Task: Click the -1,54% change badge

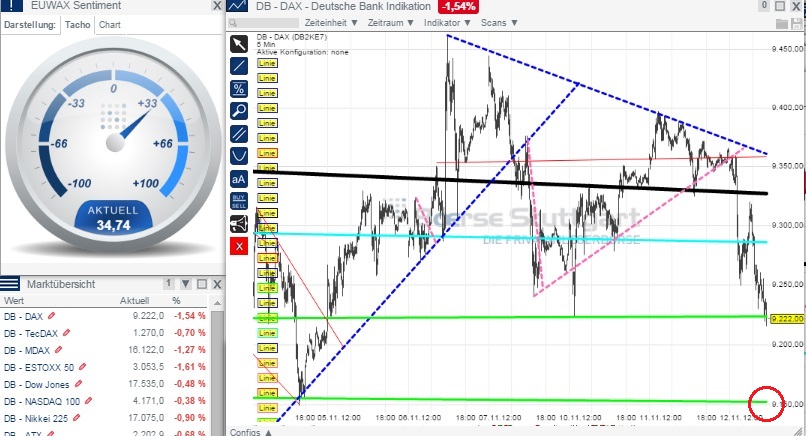Action: (x=457, y=6)
